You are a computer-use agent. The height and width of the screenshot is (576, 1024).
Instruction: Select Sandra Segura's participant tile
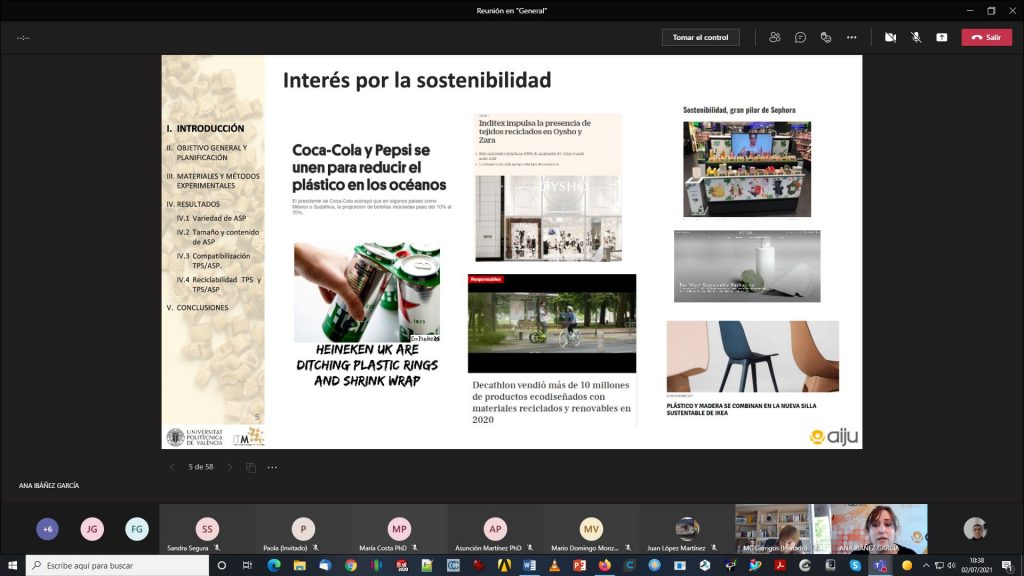point(207,529)
